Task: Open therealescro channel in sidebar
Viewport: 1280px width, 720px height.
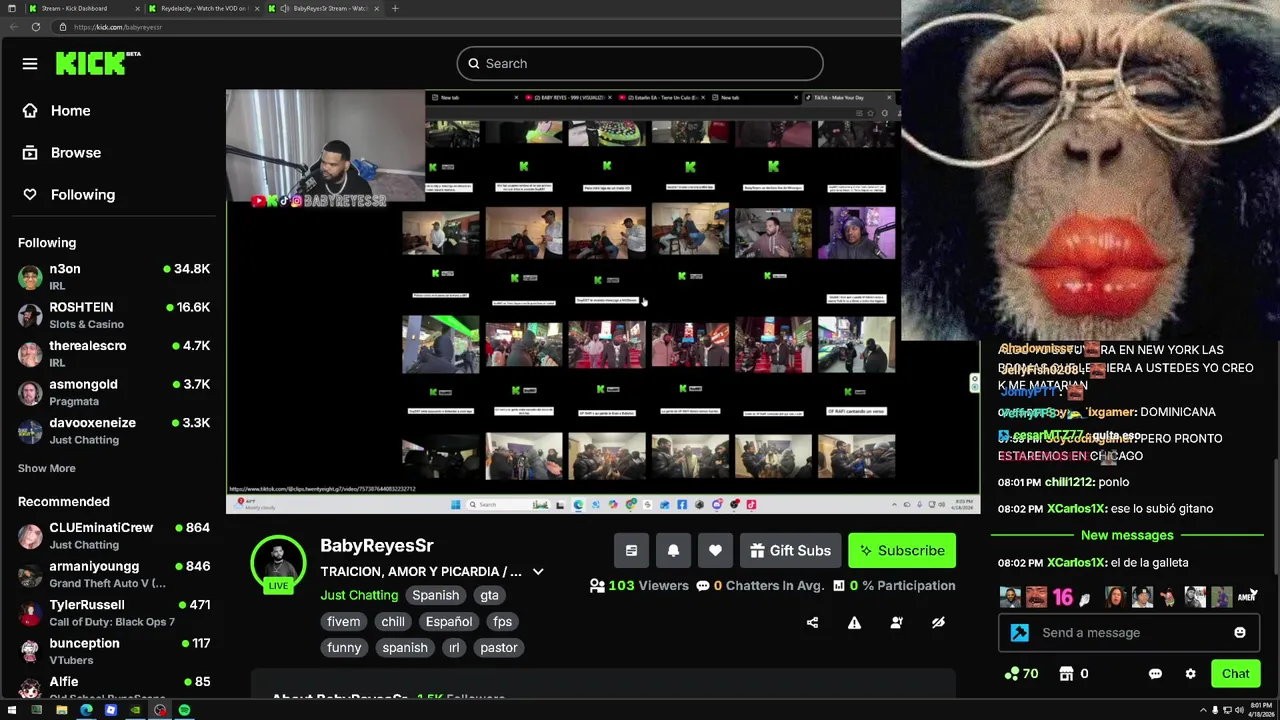Action: point(114,354)
